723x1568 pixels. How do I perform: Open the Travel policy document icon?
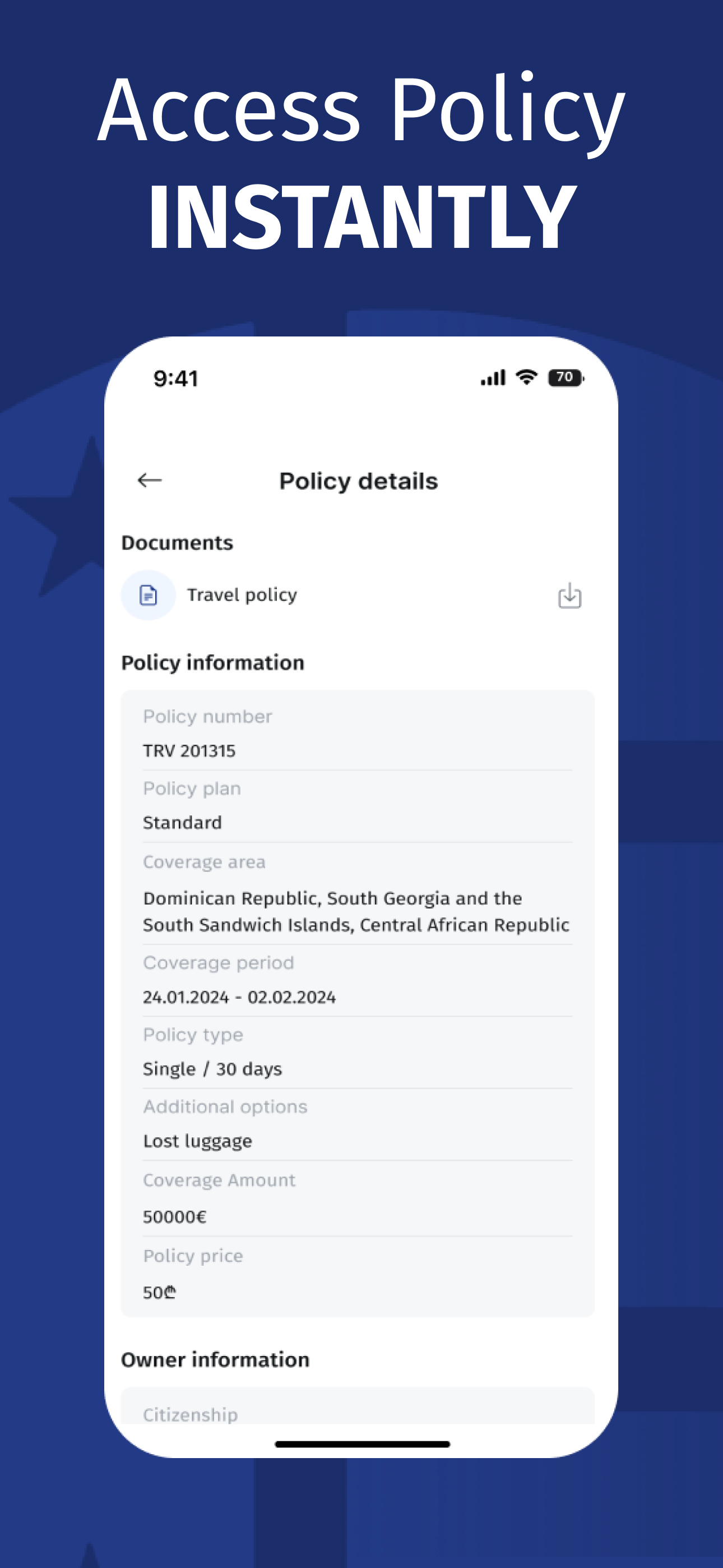[149, 594]
